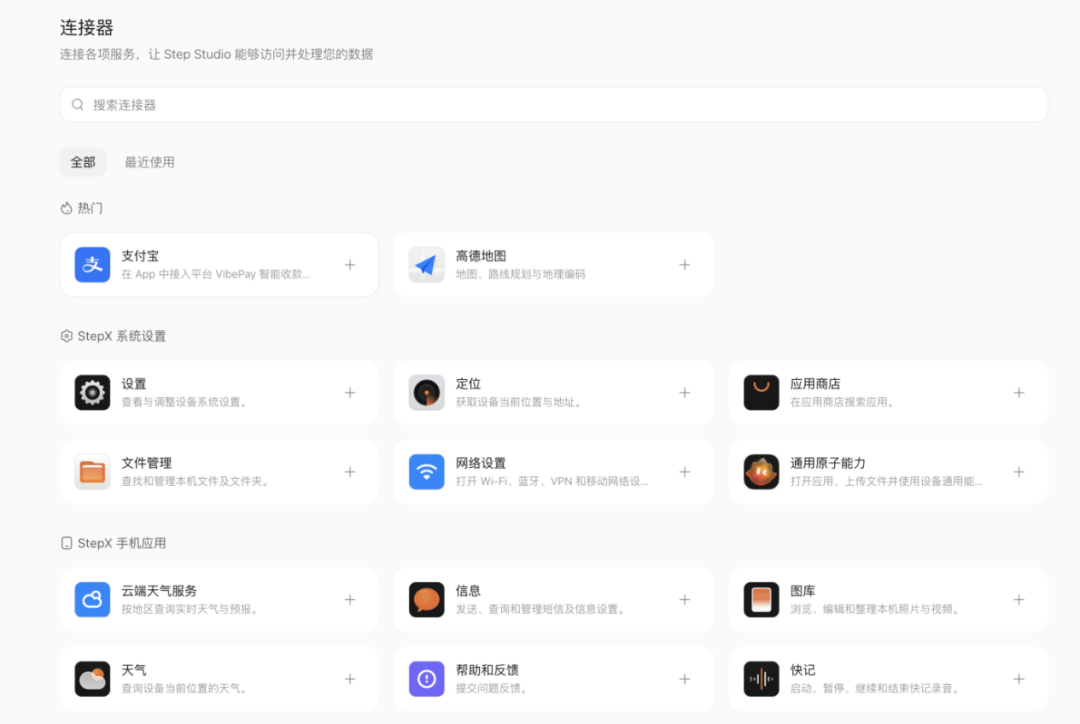
Task: Add the 支付宝 connector with its plus
Action: click(350, 265)
